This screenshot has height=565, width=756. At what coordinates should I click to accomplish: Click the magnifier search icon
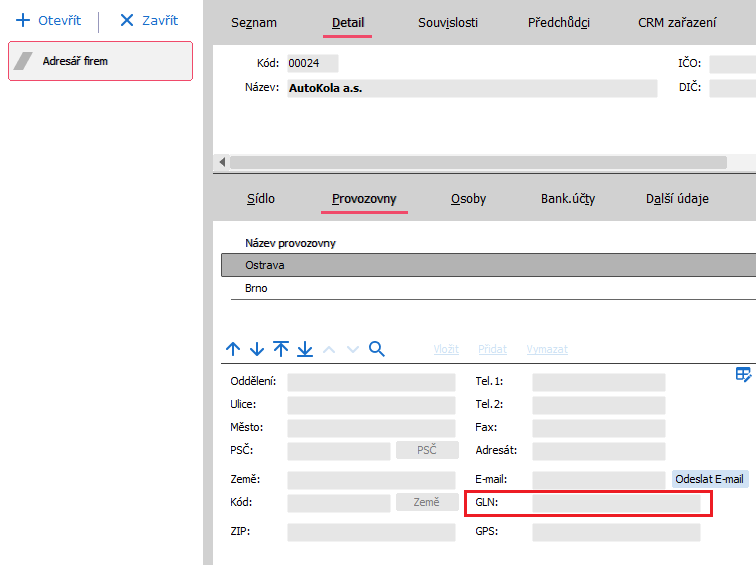click(x=377, y=349)
